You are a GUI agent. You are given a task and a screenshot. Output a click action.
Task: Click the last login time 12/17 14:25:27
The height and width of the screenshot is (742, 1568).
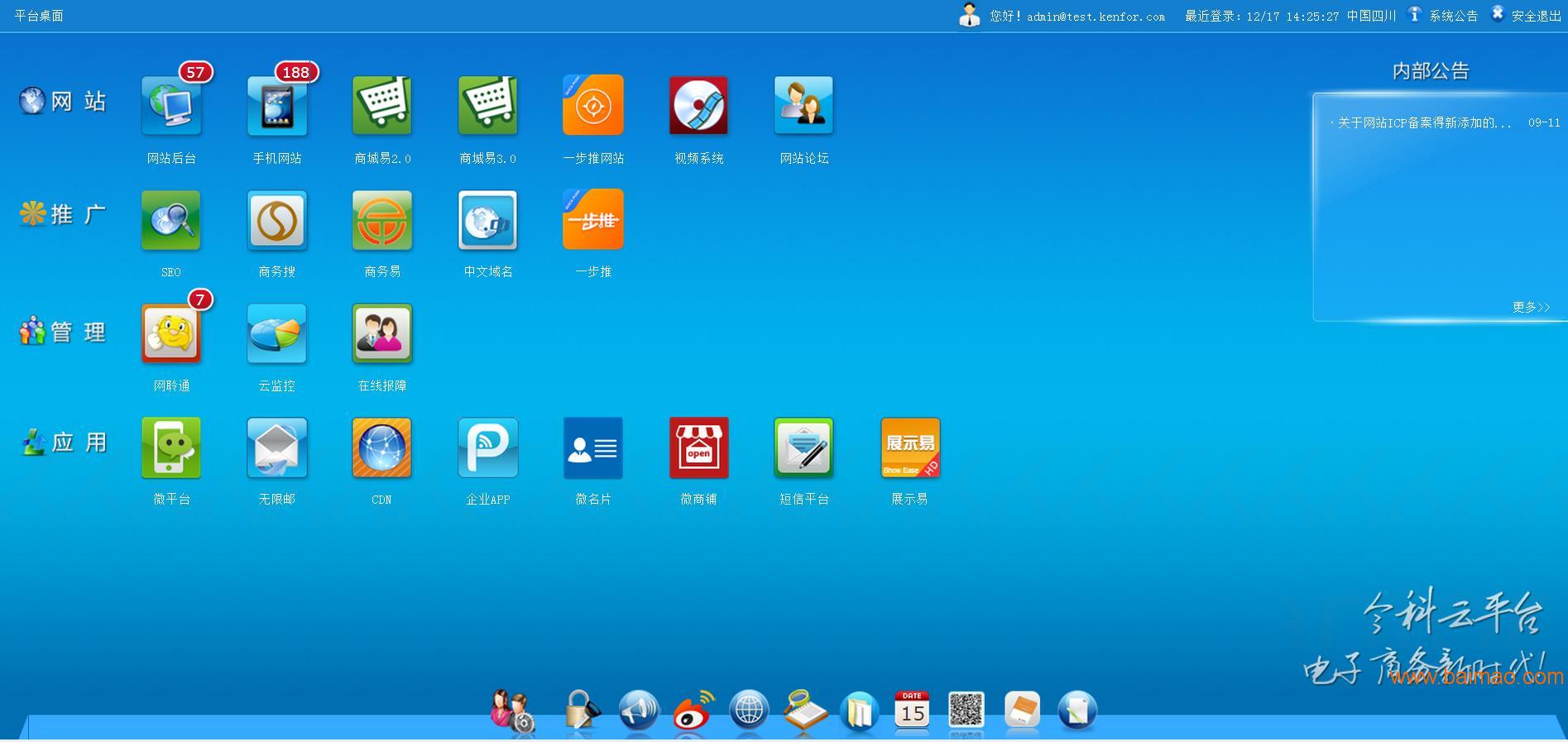1292,17
